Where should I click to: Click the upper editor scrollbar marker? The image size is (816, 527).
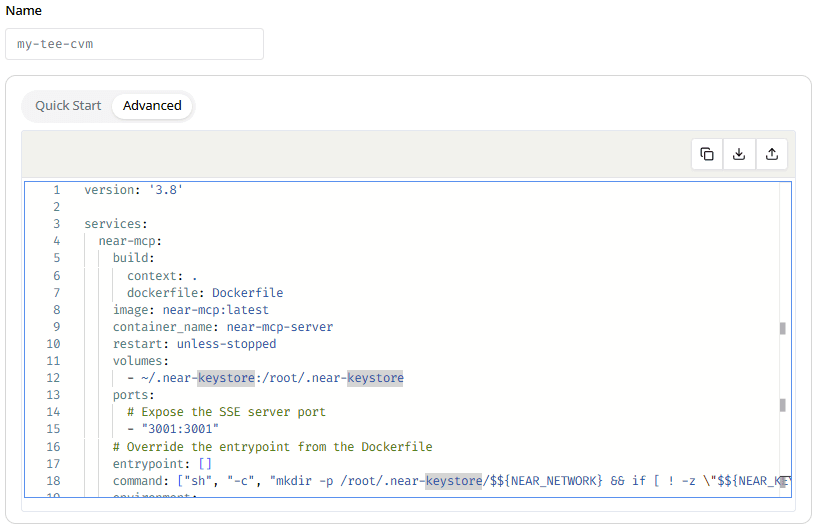pos(782,328)
